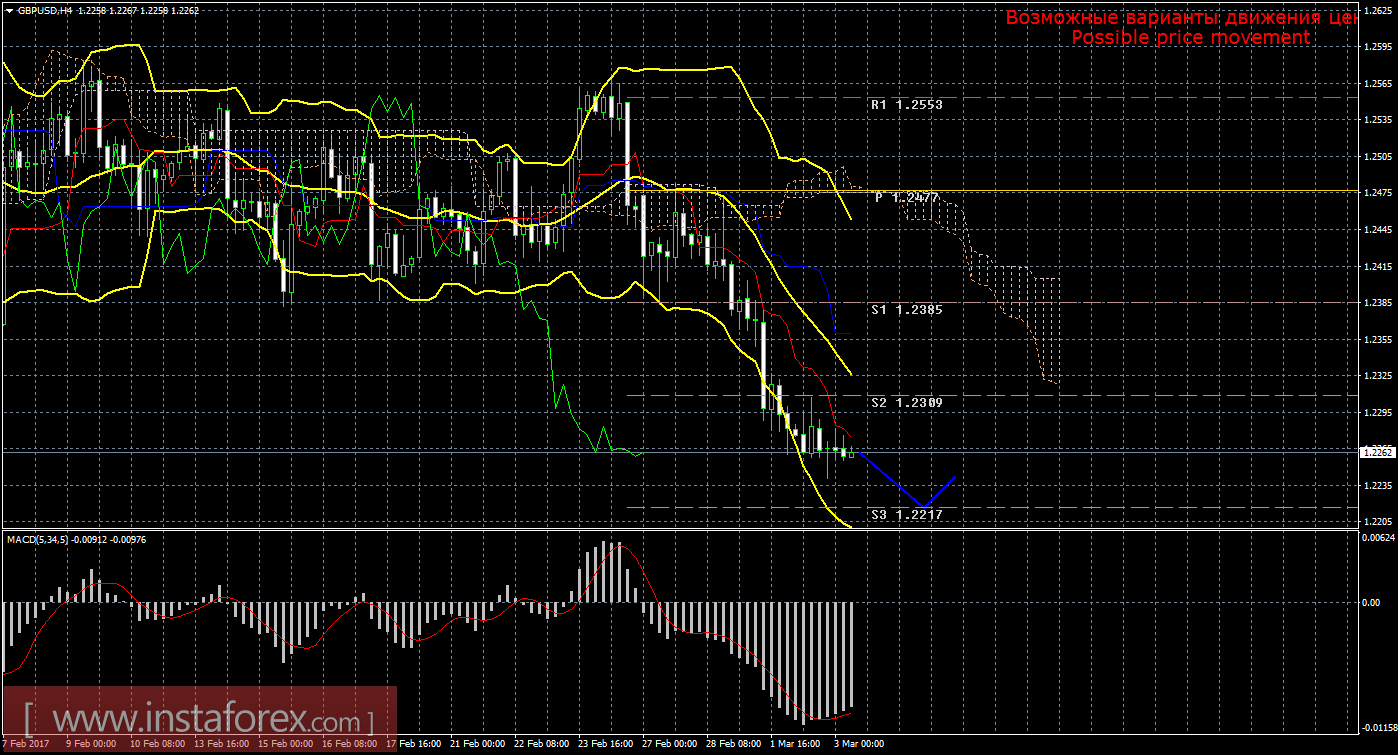Image resolution: width=1398 pixels, height=755 pixels.
Task: Click the 1.2385 price scale value
Action: (x=1376, y=303)
